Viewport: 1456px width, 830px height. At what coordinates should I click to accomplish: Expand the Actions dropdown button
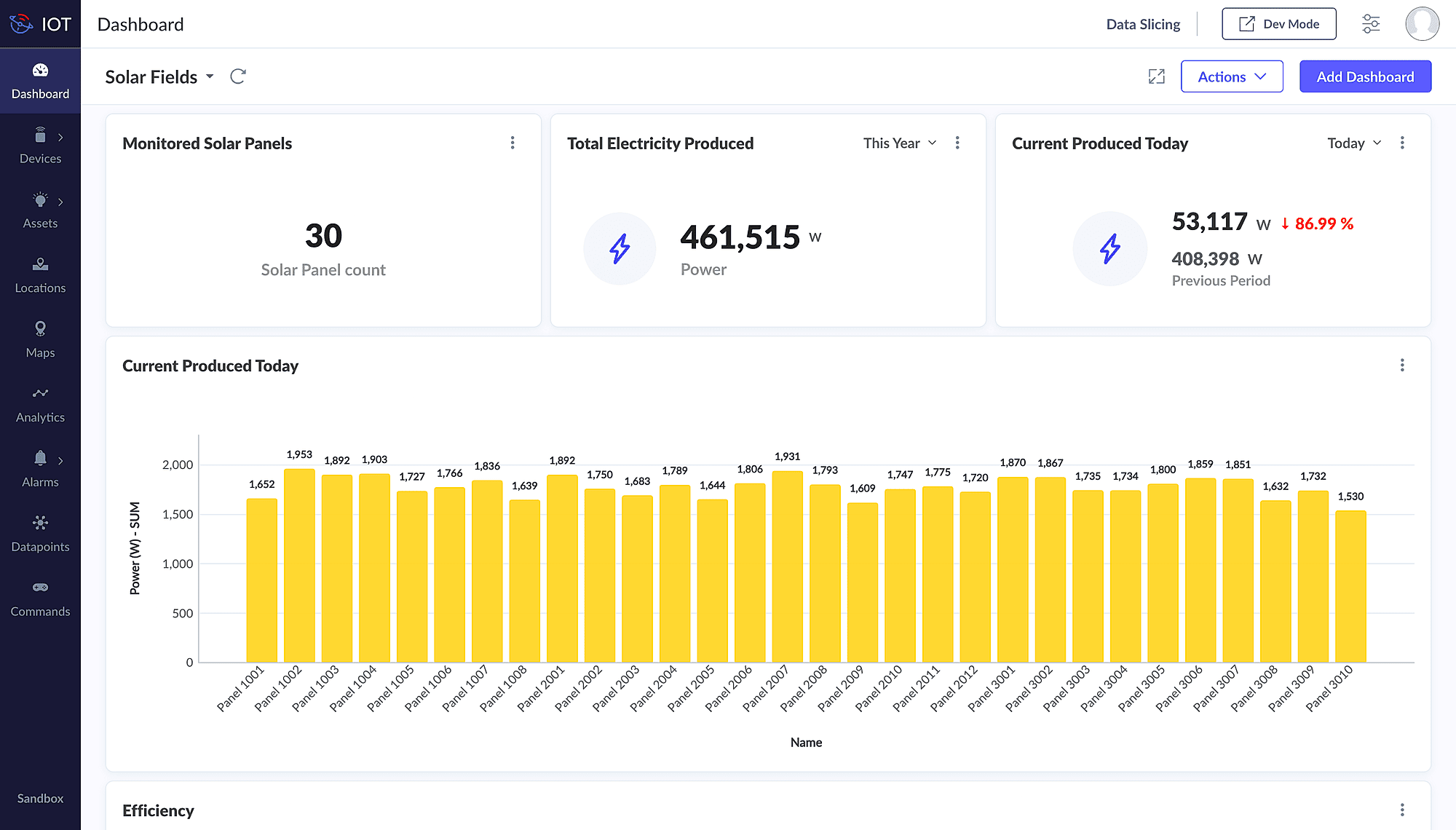coord(1231,76)
